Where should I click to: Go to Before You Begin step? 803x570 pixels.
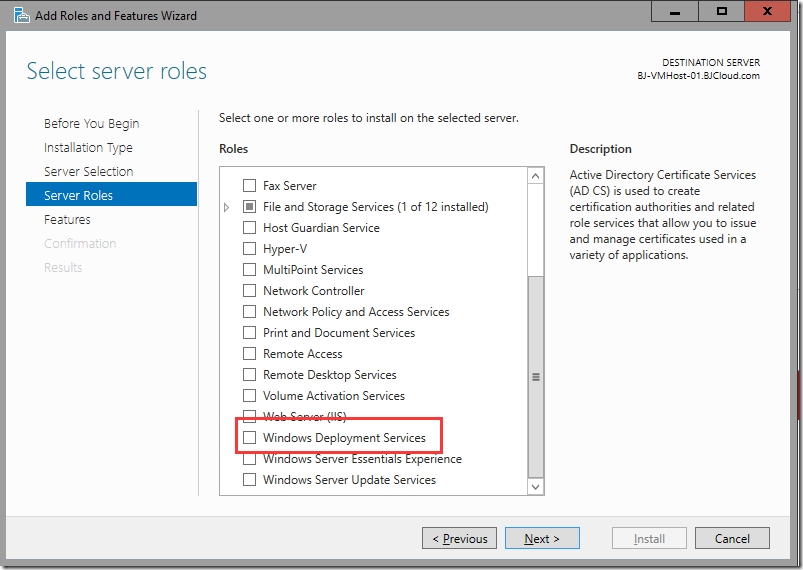92,123
